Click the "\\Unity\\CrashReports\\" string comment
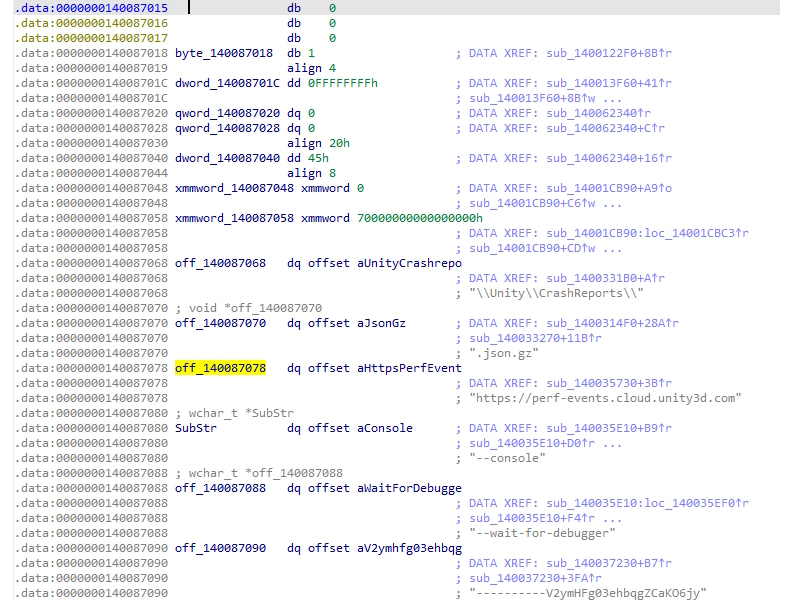This screenshot has width=800, height=600. [557, 293]
